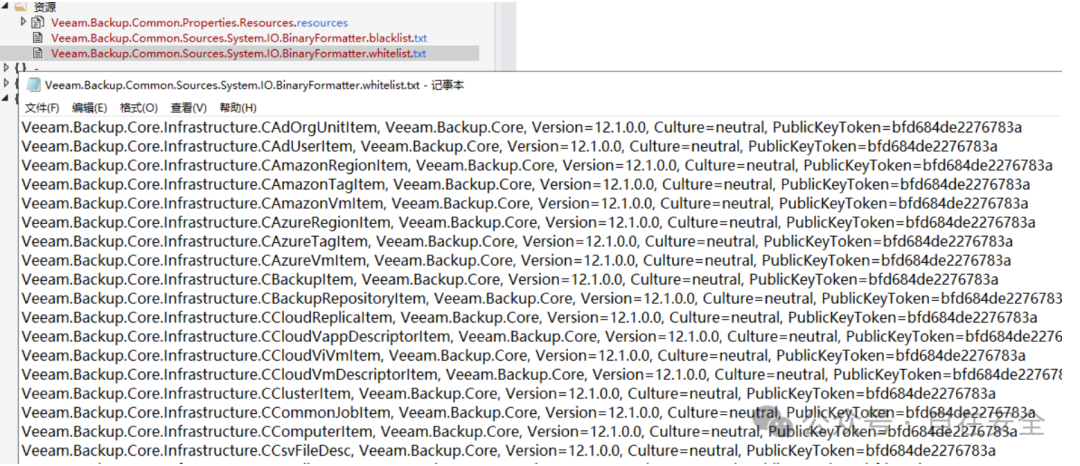Click the CAdOrgUnitItem line
The height and width of the screenshot is (466, 1080).
[521, 127]
